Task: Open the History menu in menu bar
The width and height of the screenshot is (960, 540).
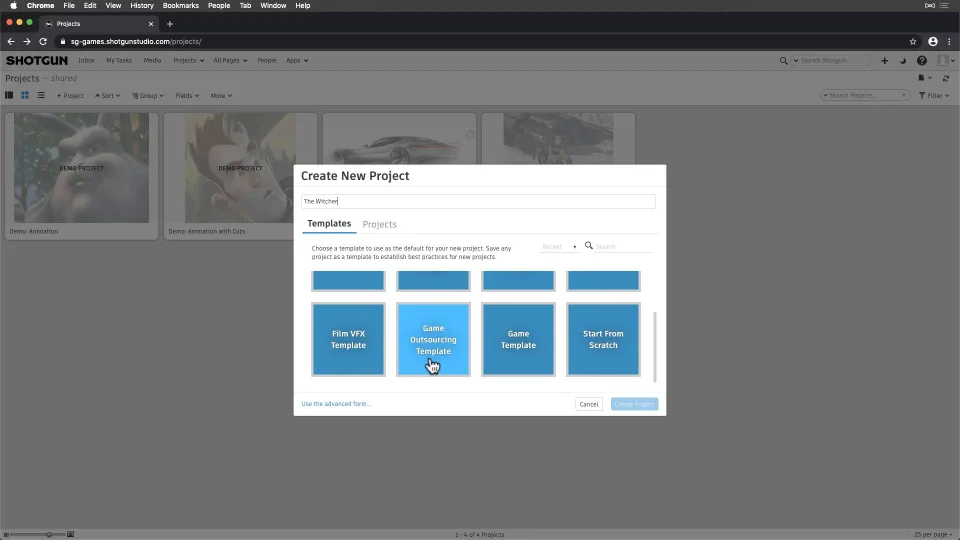Action: (x=141, y=6)
